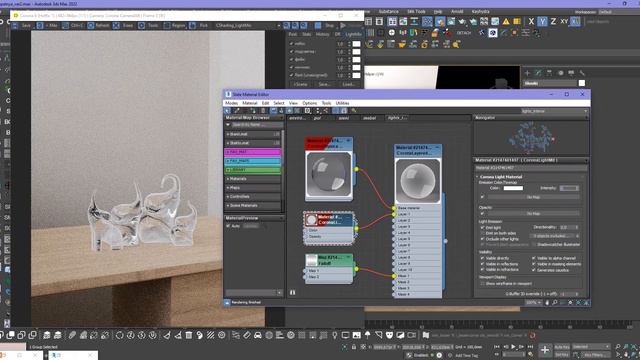Open Utilities menu in Slate Material Editor
The width and height of the screenshot is (640, 360).
coord(342,103)
